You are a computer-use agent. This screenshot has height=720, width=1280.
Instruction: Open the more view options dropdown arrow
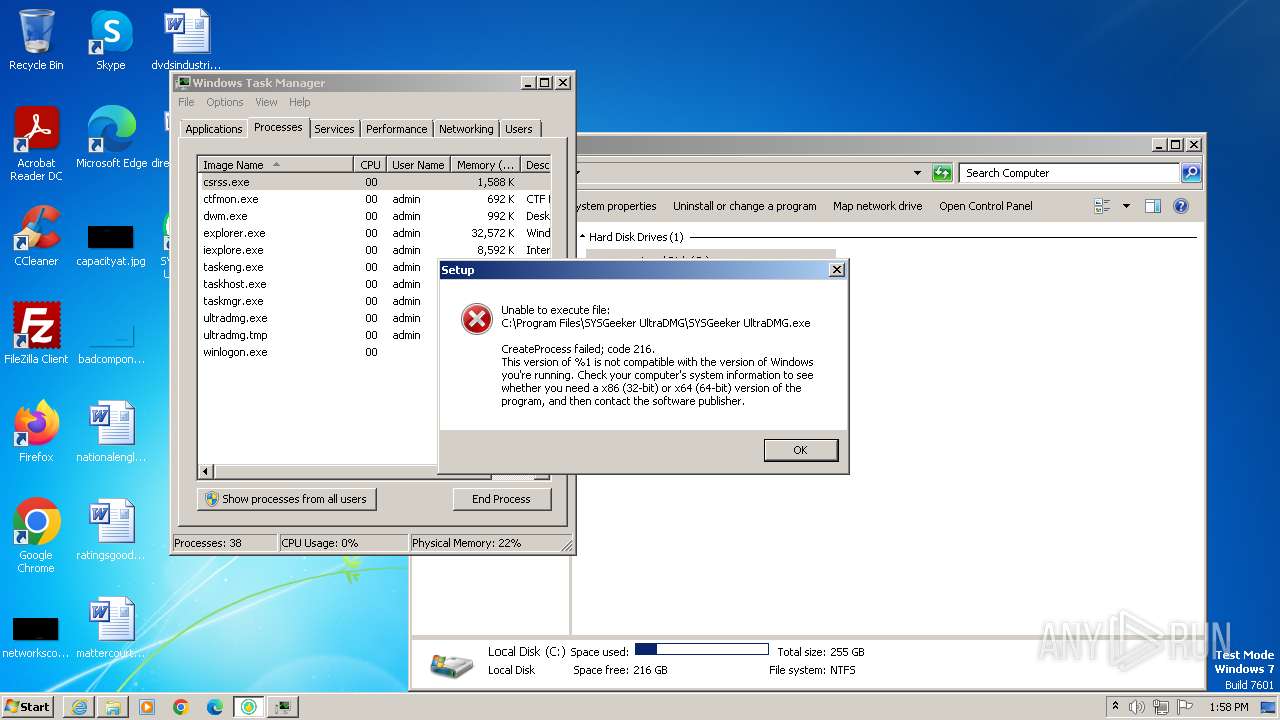(1126, 206)
